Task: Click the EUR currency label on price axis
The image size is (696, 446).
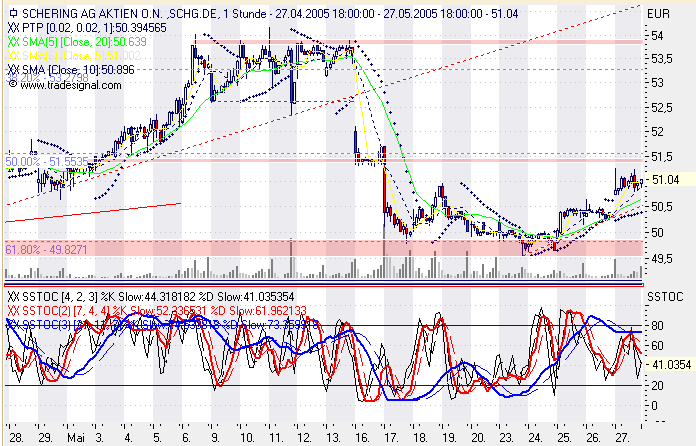Action: (x=658, y=14)
